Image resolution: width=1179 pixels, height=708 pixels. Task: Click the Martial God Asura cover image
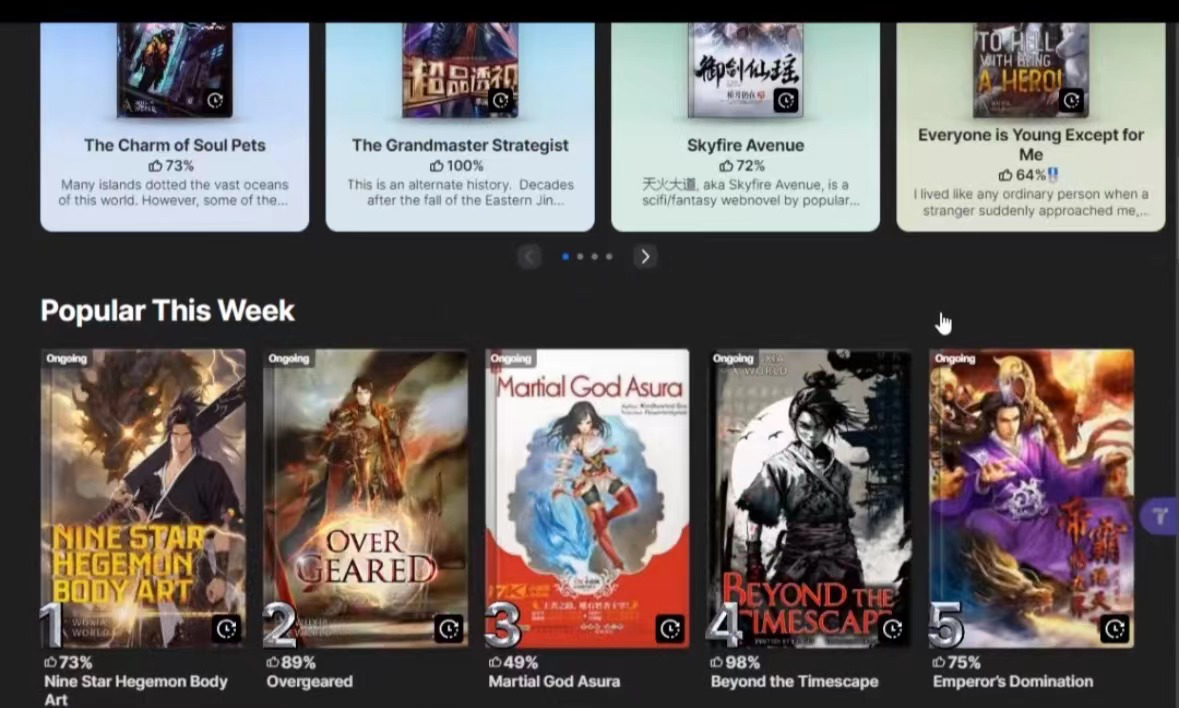[x=587, y=498]
